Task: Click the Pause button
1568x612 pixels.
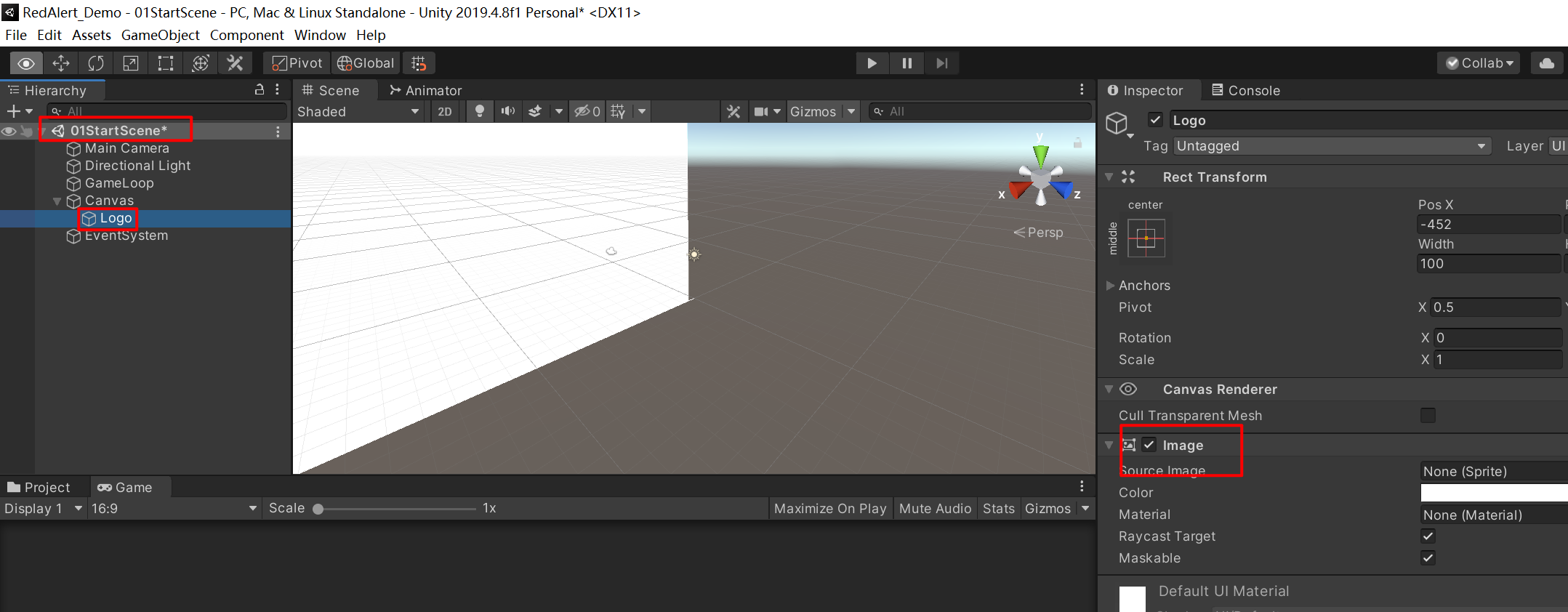Action: point(906,63)
